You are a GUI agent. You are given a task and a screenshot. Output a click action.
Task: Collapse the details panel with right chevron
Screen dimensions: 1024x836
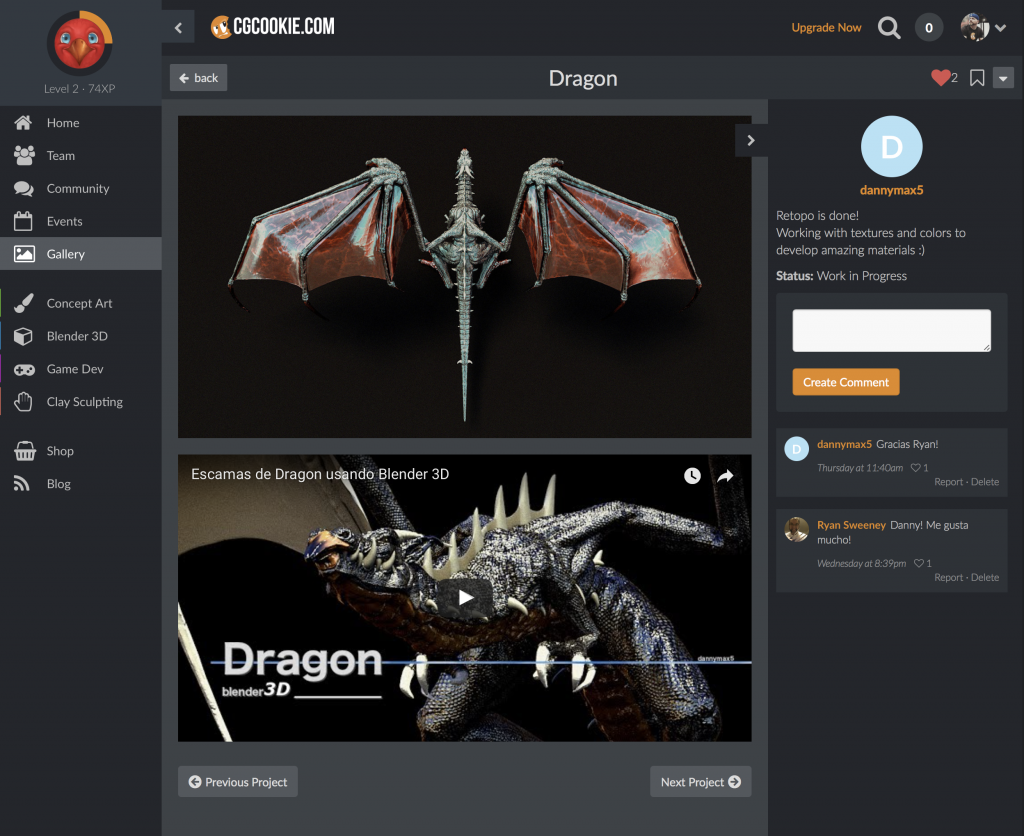click(x=751, y=140)
